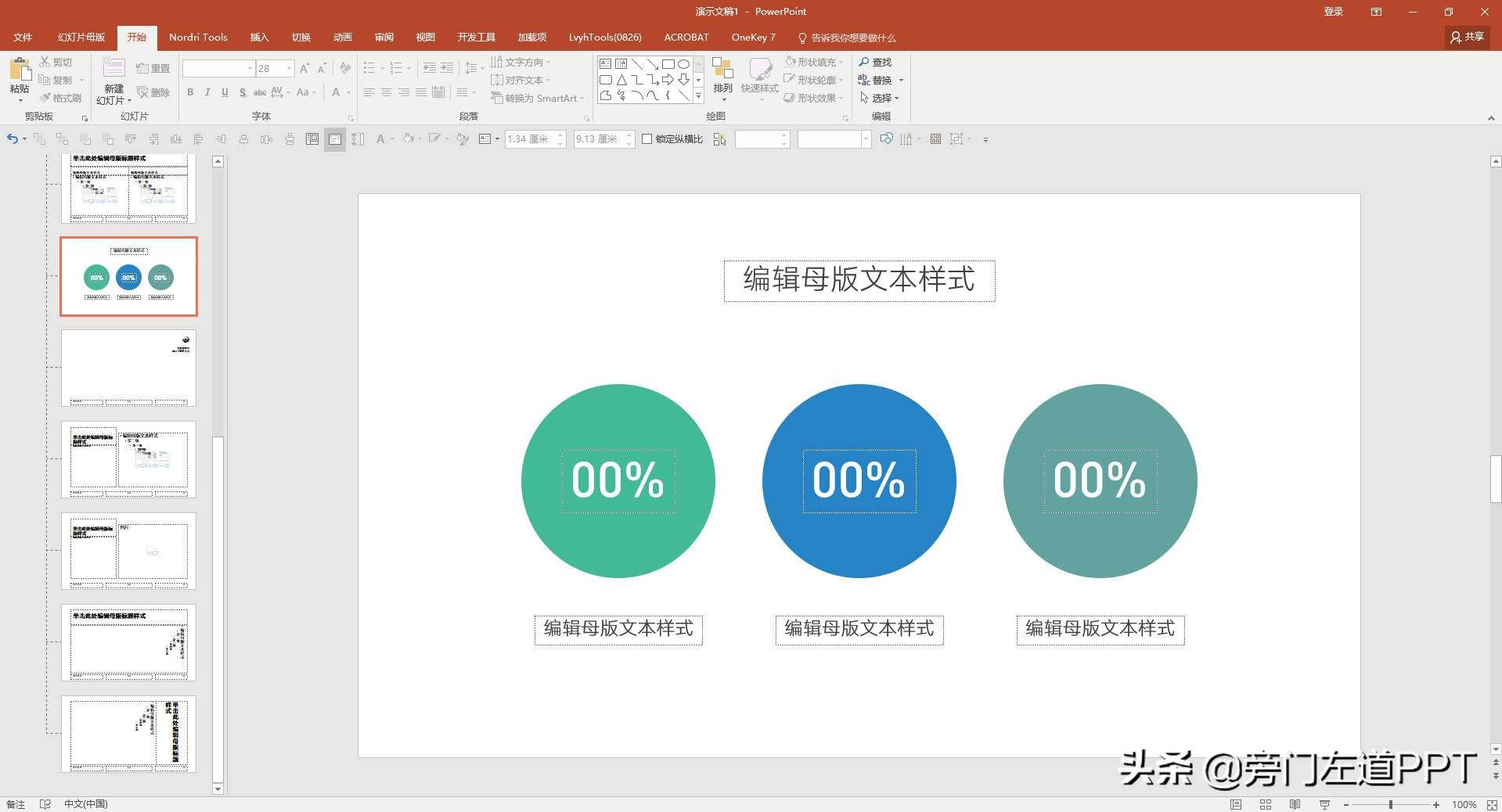Start Slide Show from status bar
Image resolution: width=1502 pixels, height=812 pixels.
click(1324, 804)
